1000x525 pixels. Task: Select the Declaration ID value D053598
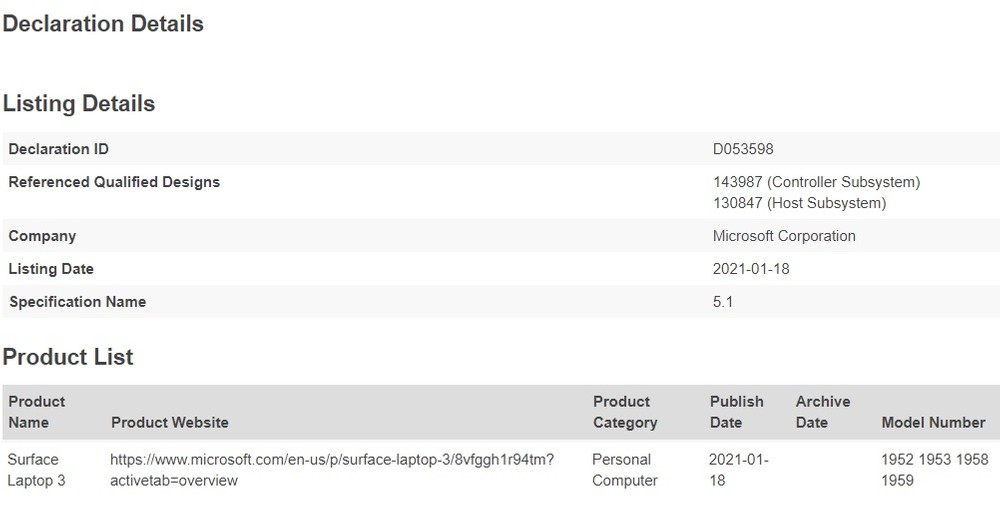[743, 149]
